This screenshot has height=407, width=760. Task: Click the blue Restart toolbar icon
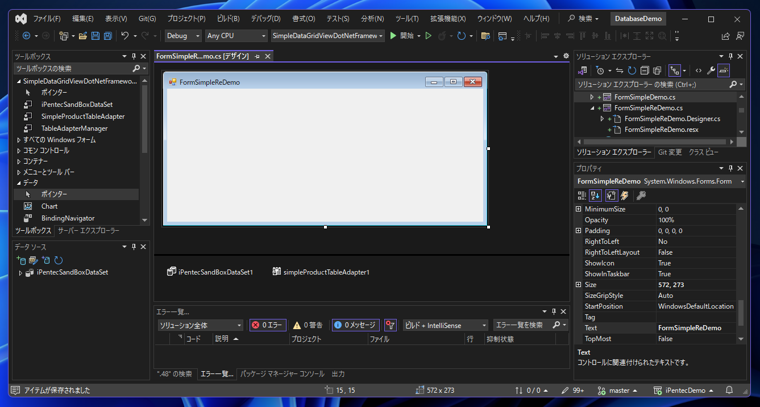(461, 36)
